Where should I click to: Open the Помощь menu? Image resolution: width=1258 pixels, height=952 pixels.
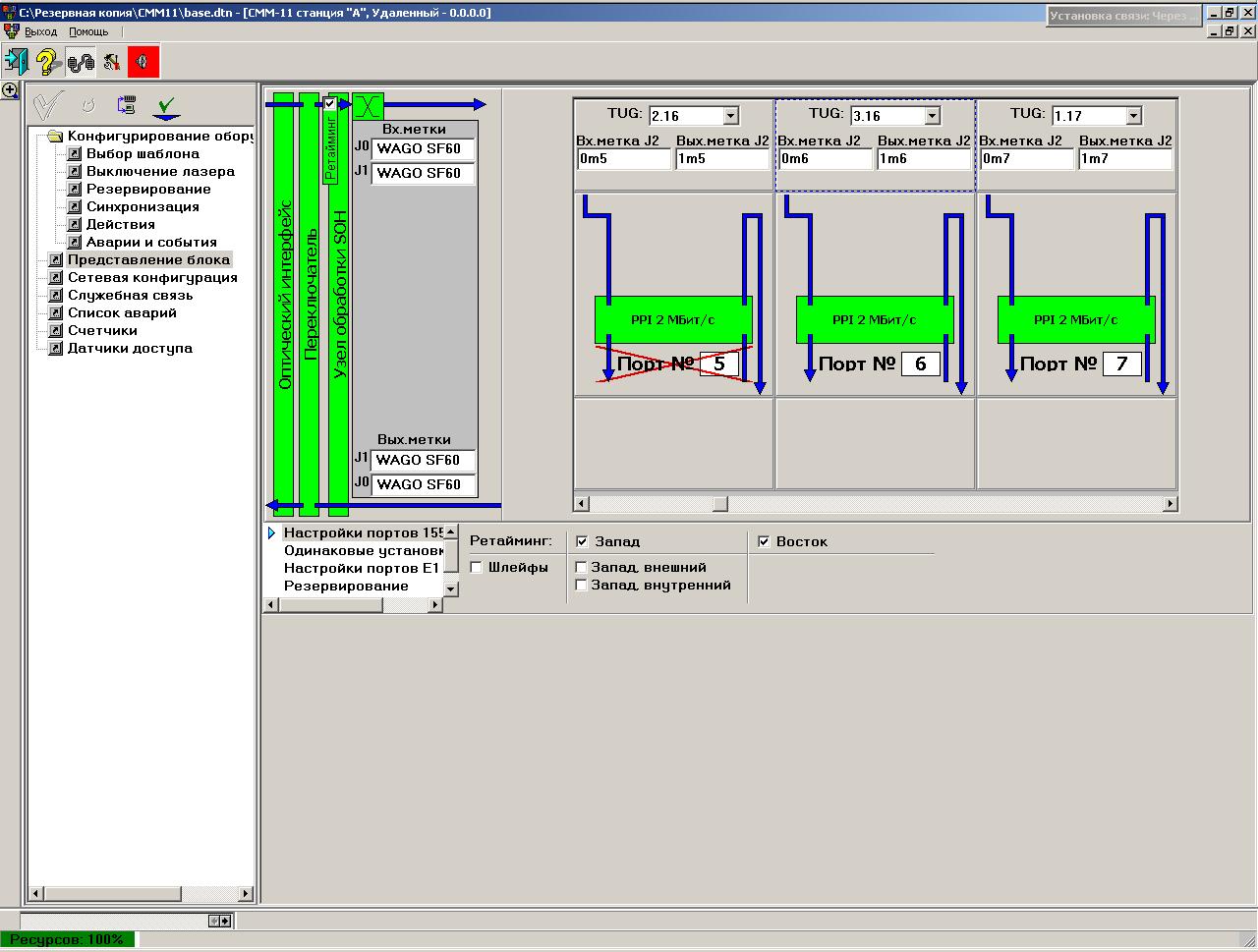[88, 31]
